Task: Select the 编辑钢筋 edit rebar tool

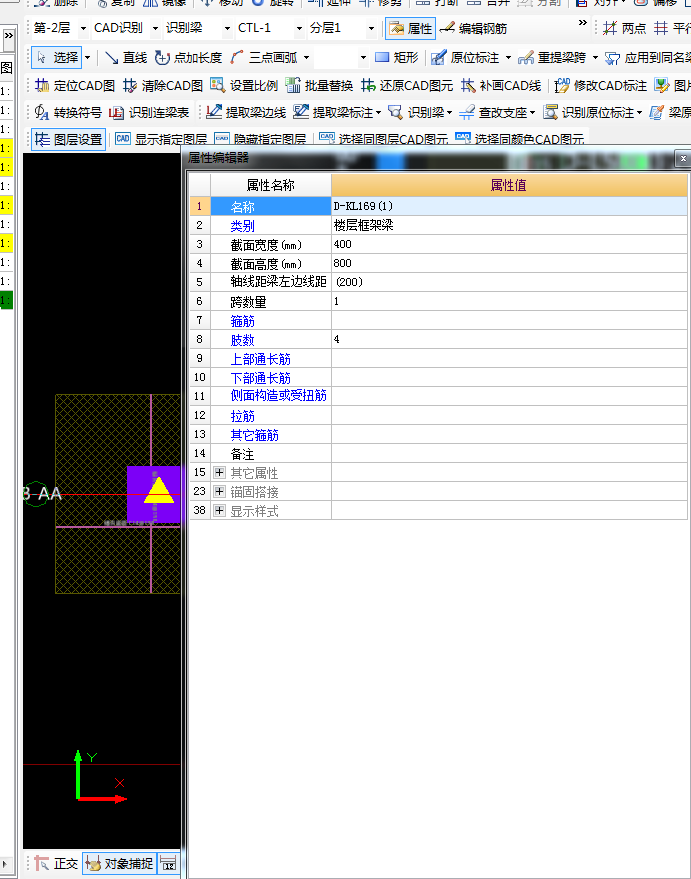Action: [473, 28]
